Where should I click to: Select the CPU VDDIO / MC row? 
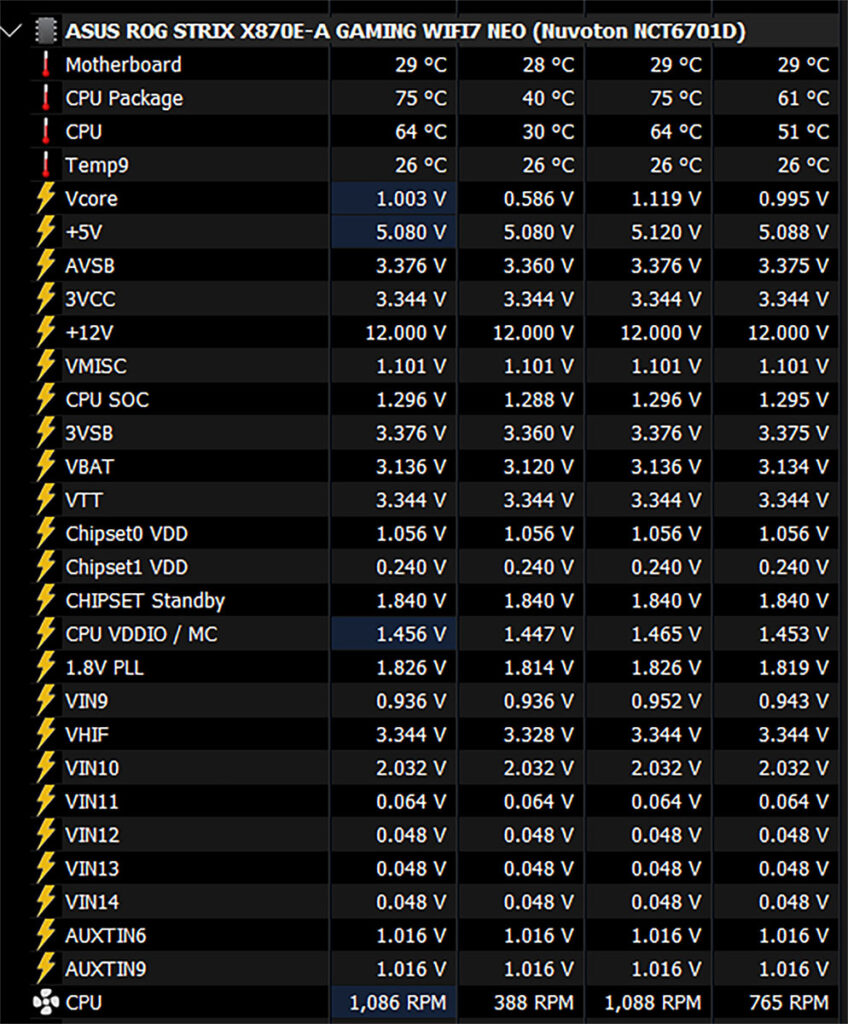pyautogui.click(x=141, y=634)
